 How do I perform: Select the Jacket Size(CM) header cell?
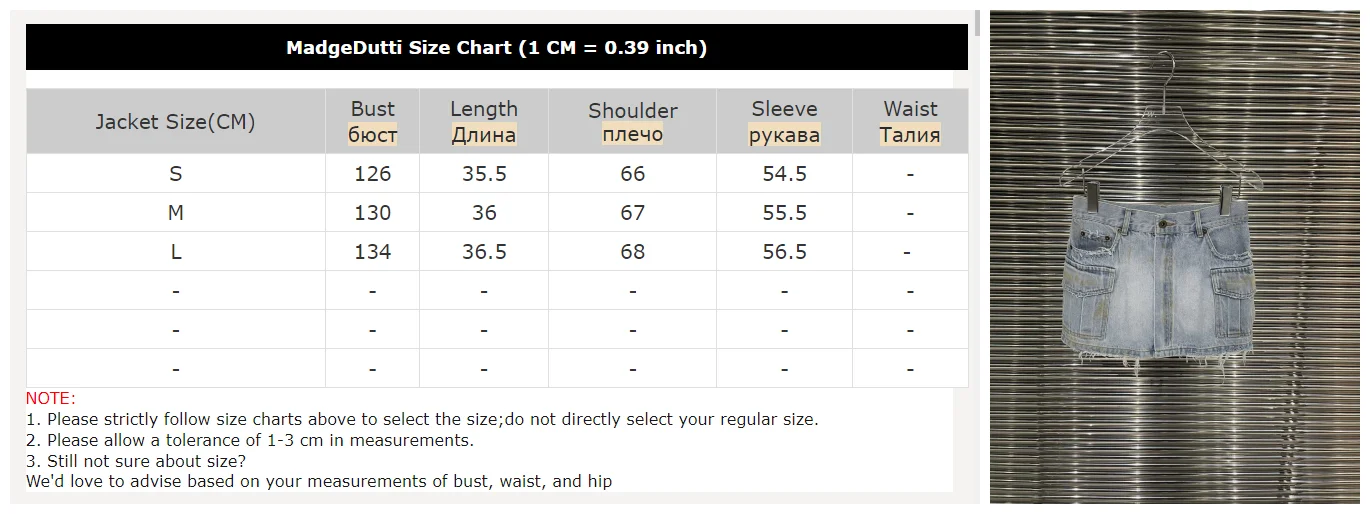[x=175, y=121]
